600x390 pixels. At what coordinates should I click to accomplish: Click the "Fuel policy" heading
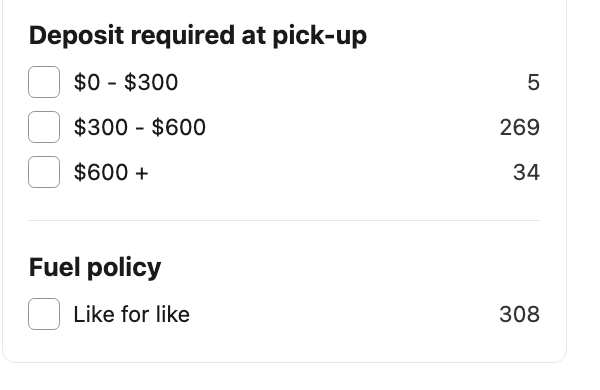[x=95, y=268]
